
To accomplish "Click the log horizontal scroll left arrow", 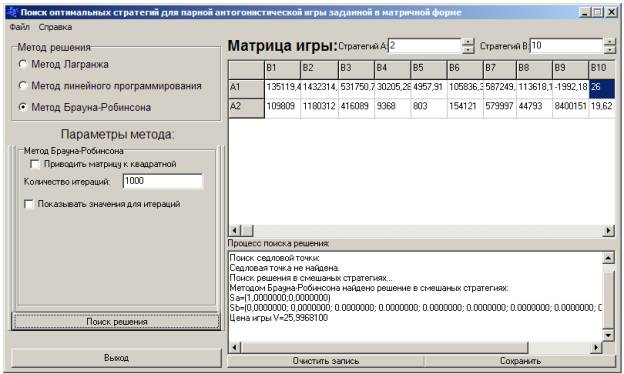I will coord(235,347).
